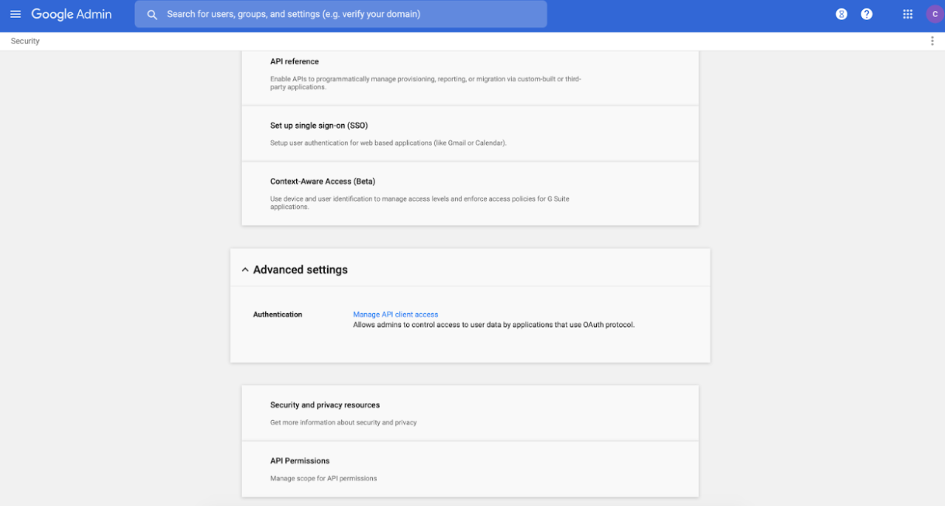The height and width of the screenshot is (506, 945).
Task: Open the three-dot more options menu
Action: 932,41
